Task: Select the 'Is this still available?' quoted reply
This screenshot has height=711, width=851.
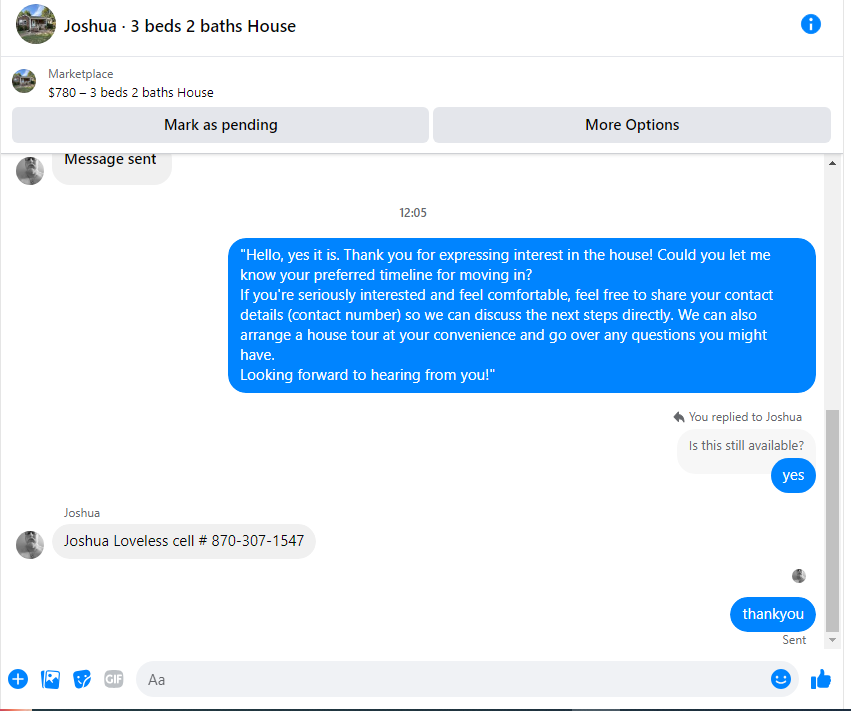Action: pyautogui.click(x=746, y=446)
